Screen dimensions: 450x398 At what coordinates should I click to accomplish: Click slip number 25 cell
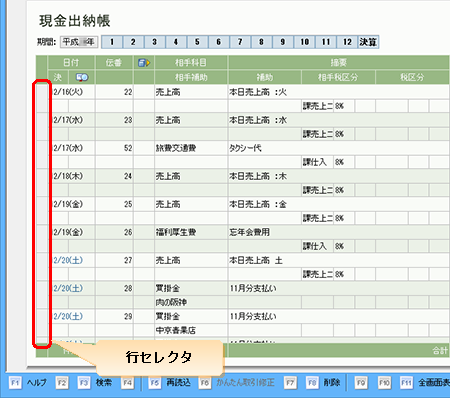point(114,204)
